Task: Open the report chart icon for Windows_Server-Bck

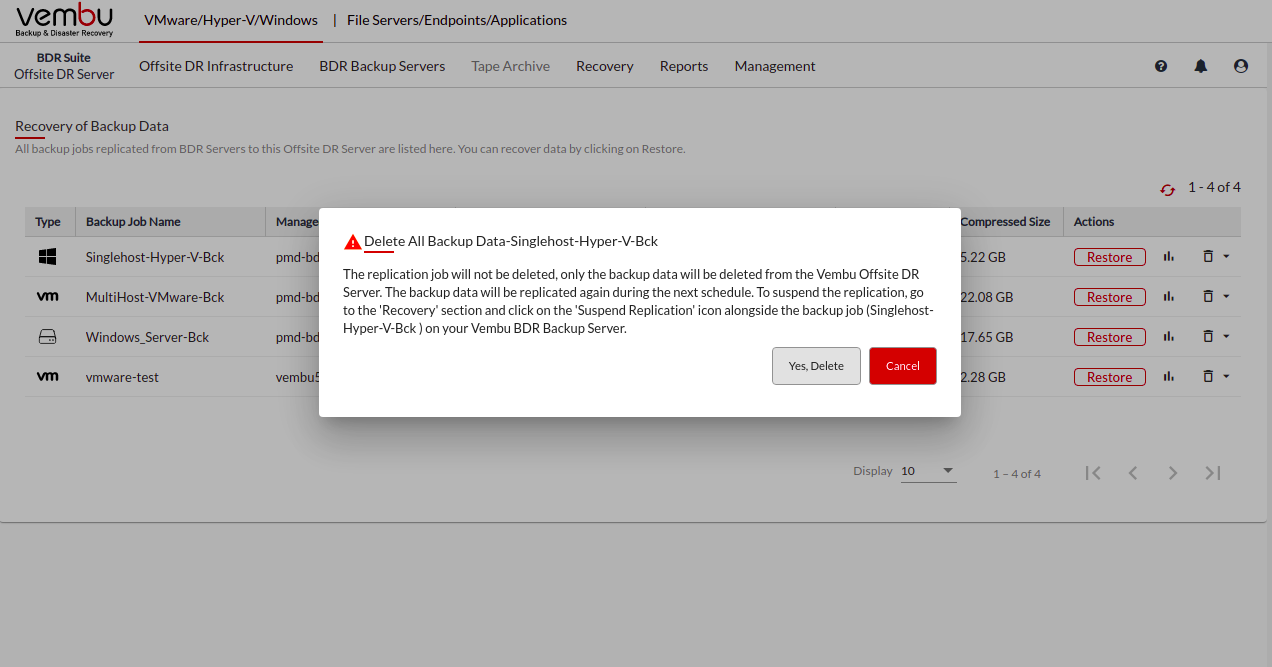Action: (x=1168, y=337)
